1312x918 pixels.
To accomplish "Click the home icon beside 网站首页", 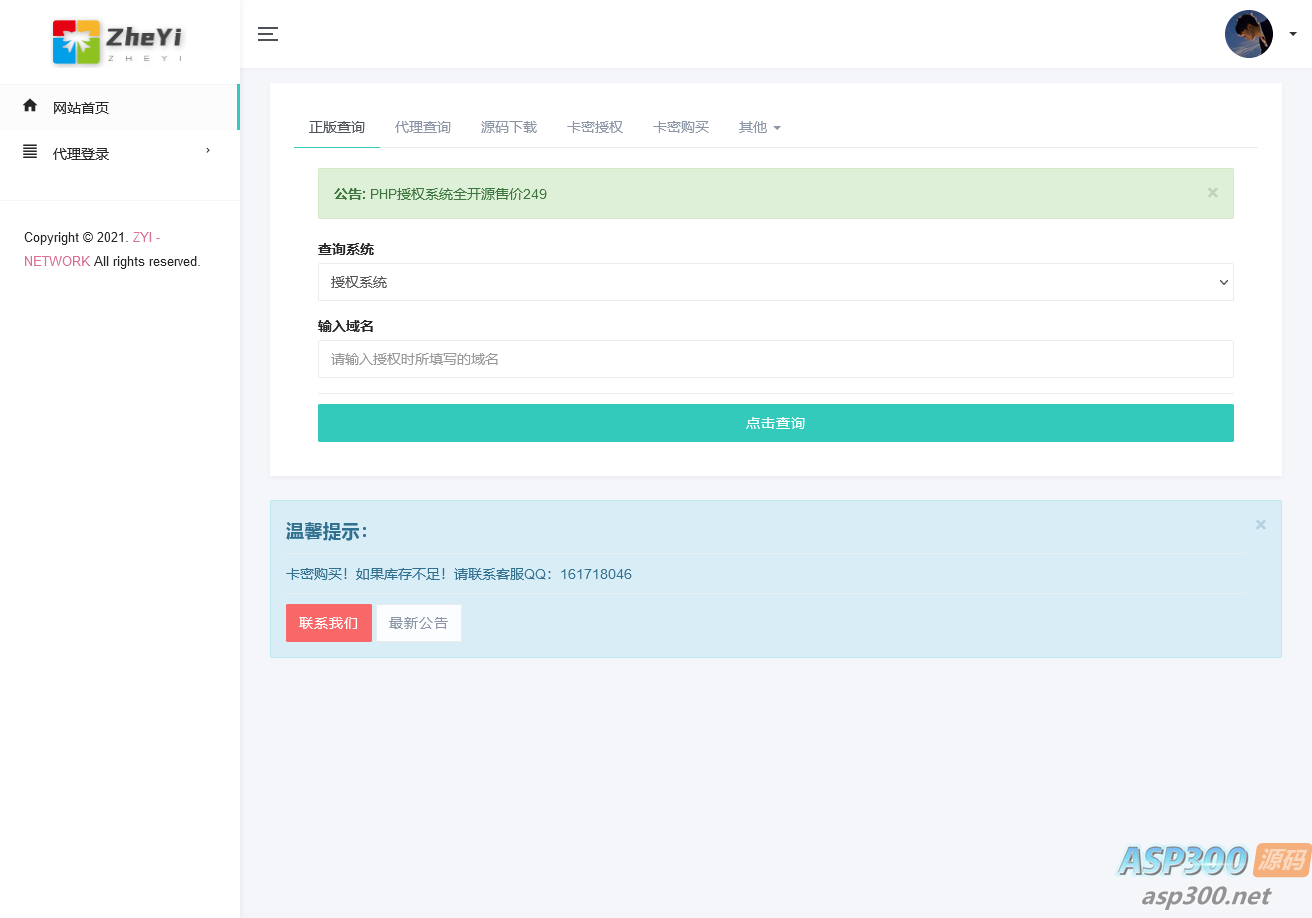I will (x=30, y=106).
